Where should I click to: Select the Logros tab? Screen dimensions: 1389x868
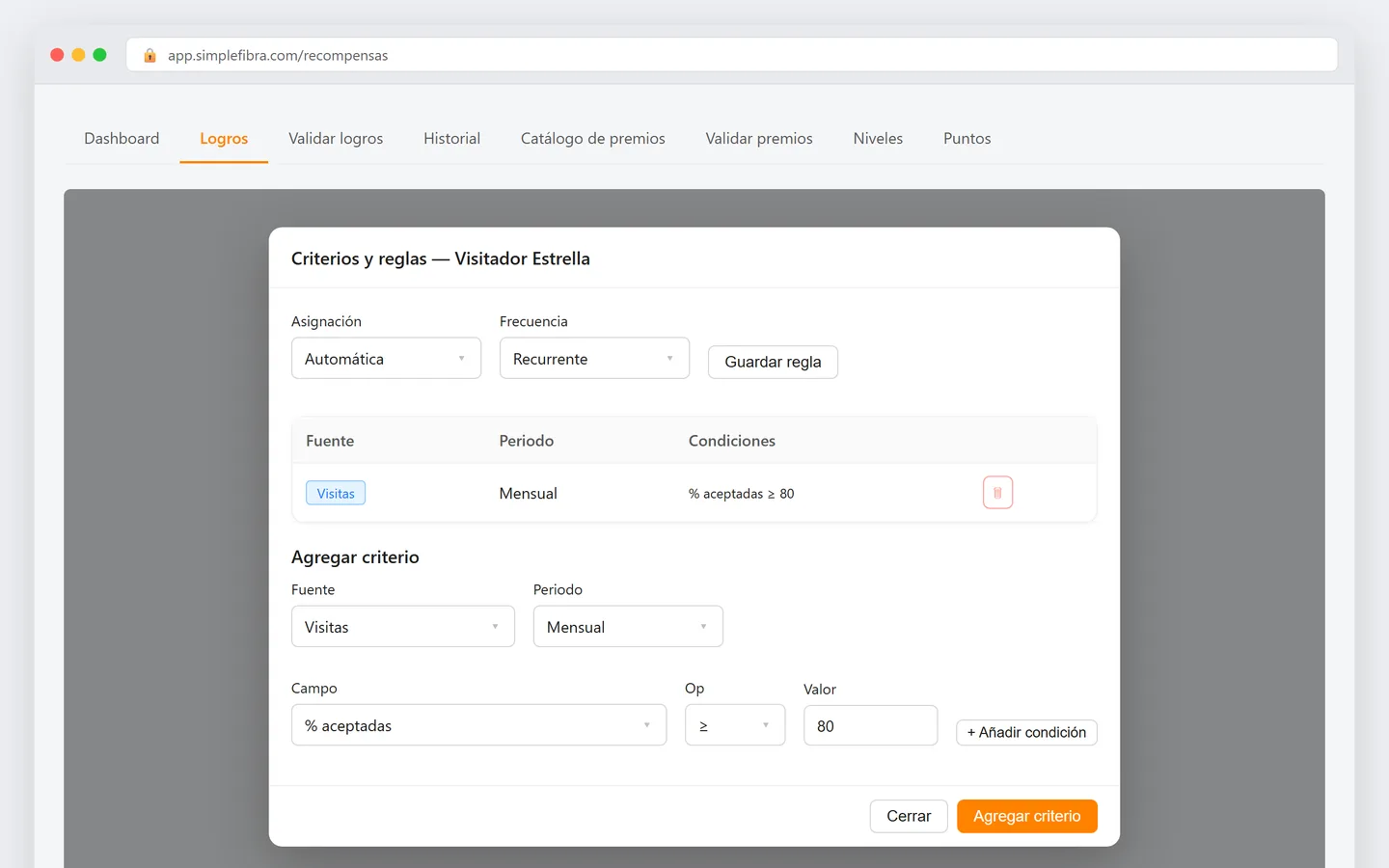click(x=224, y=138)
